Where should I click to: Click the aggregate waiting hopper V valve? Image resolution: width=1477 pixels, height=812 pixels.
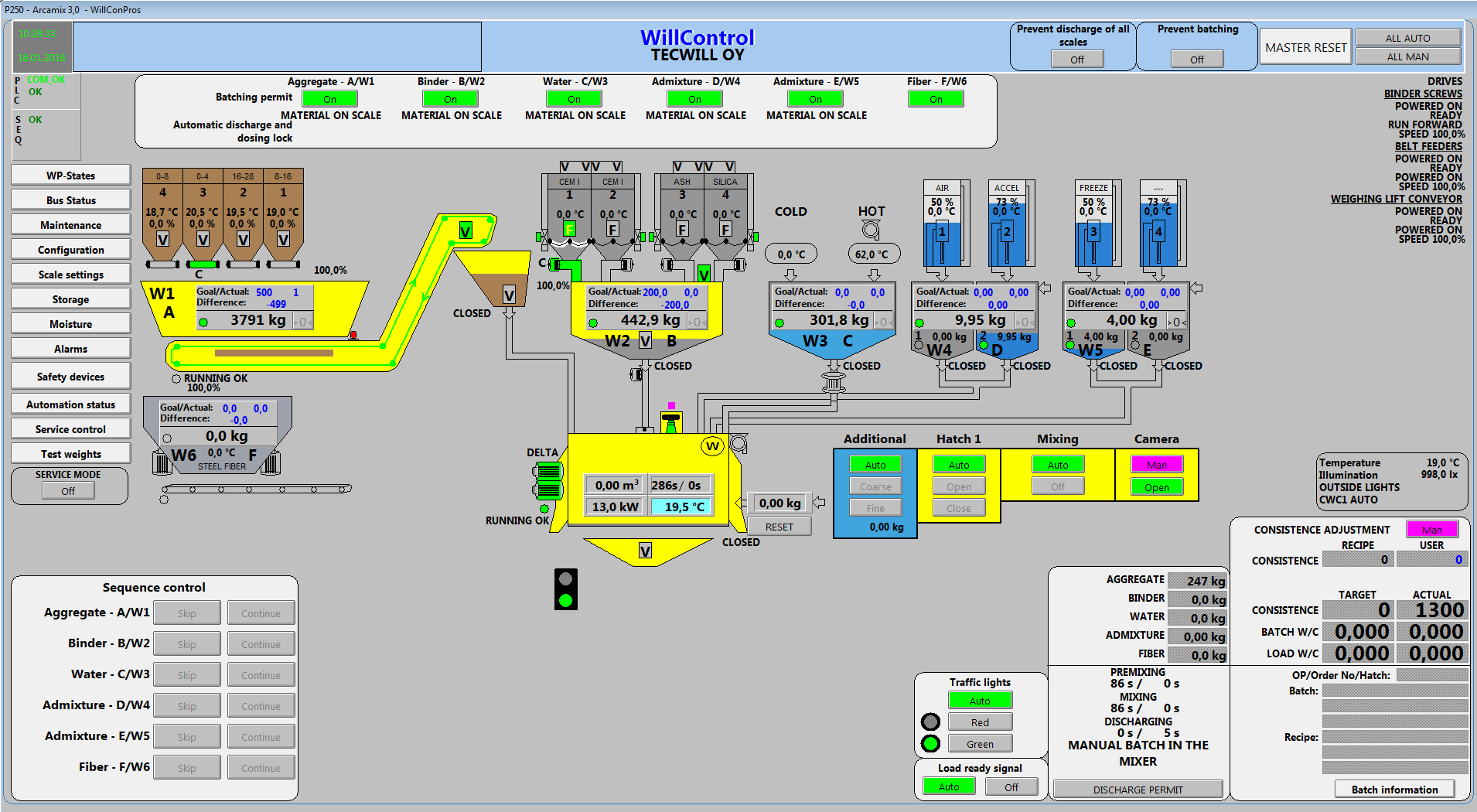click(509, 295)
